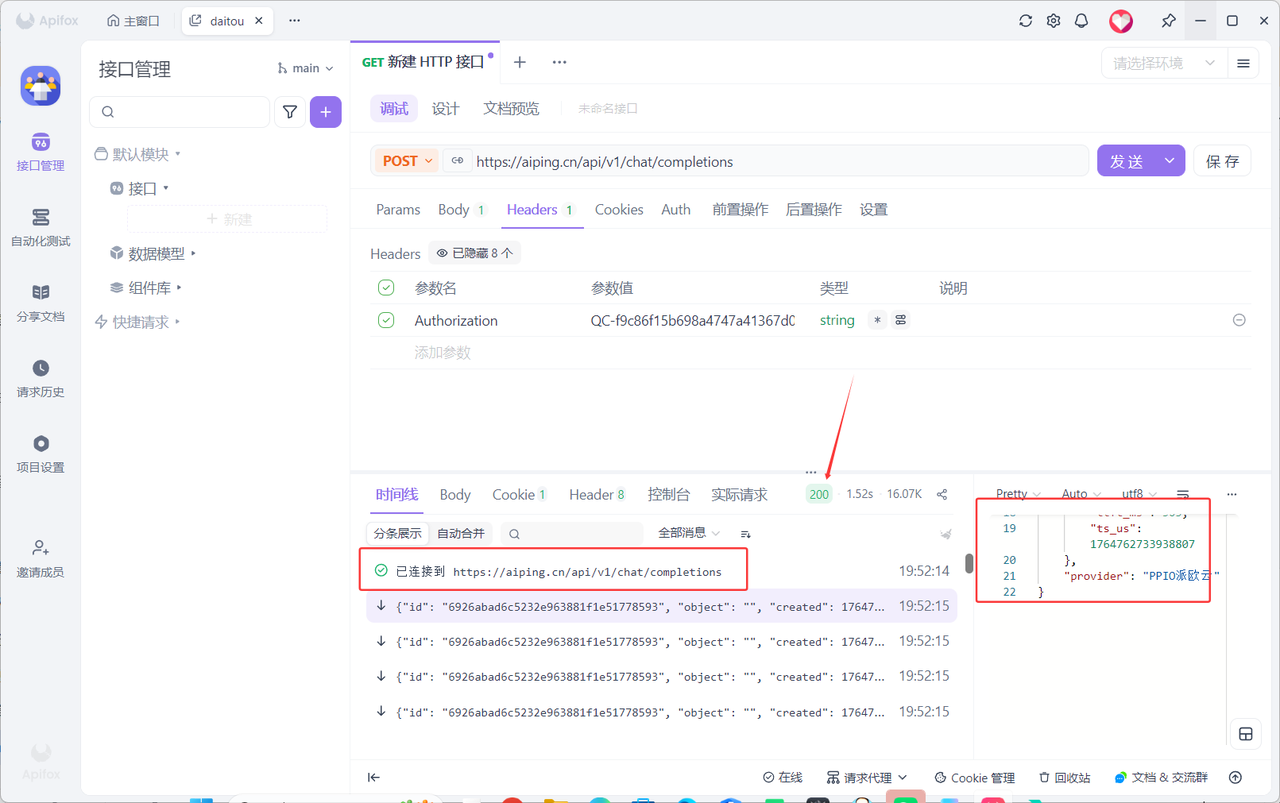Image resolution: width=1280 pixels, height=803 pixels.
Task: Click the collapse sidebar icon in bottom bar
Action: 374,777
